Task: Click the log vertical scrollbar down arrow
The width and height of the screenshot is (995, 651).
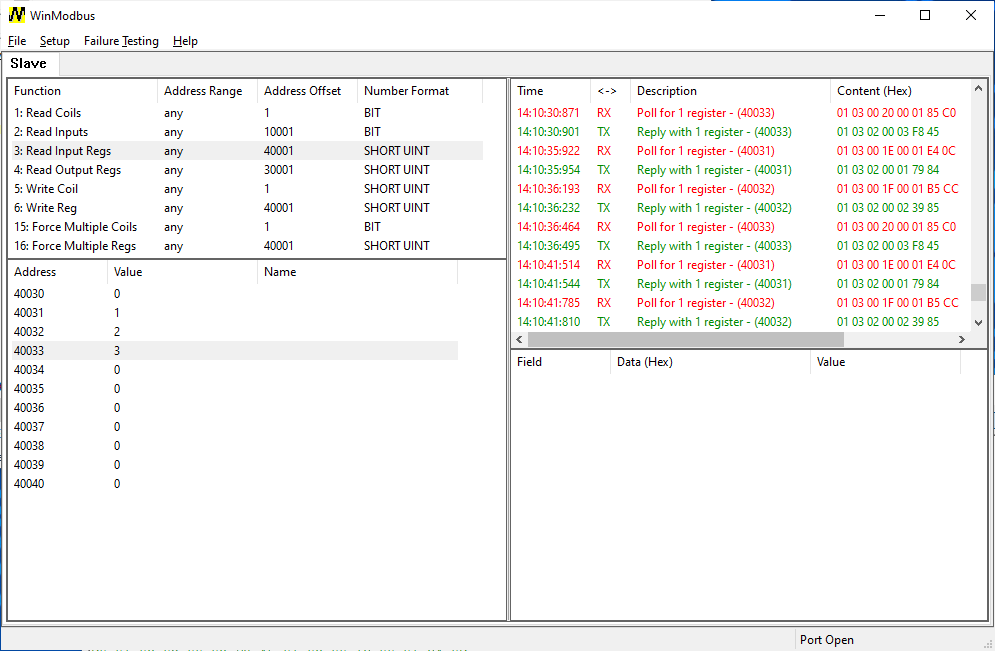Action: (979, 323)
